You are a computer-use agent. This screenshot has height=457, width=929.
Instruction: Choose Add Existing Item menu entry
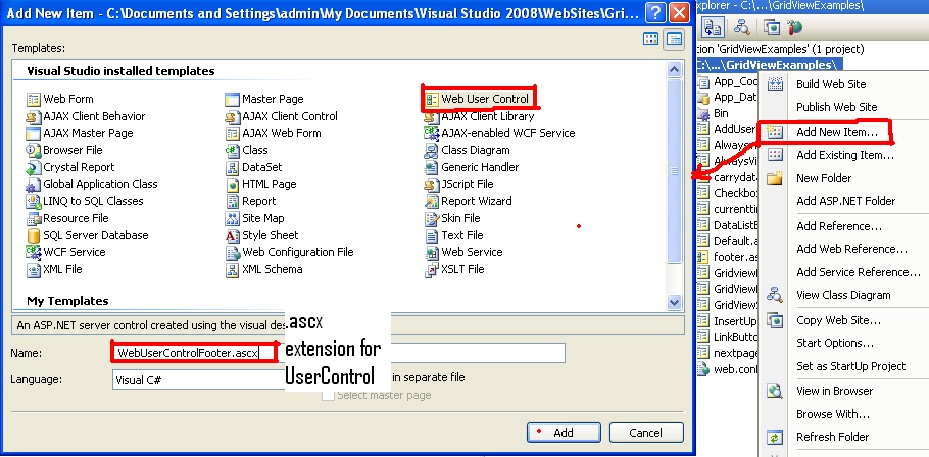(845, 155)
